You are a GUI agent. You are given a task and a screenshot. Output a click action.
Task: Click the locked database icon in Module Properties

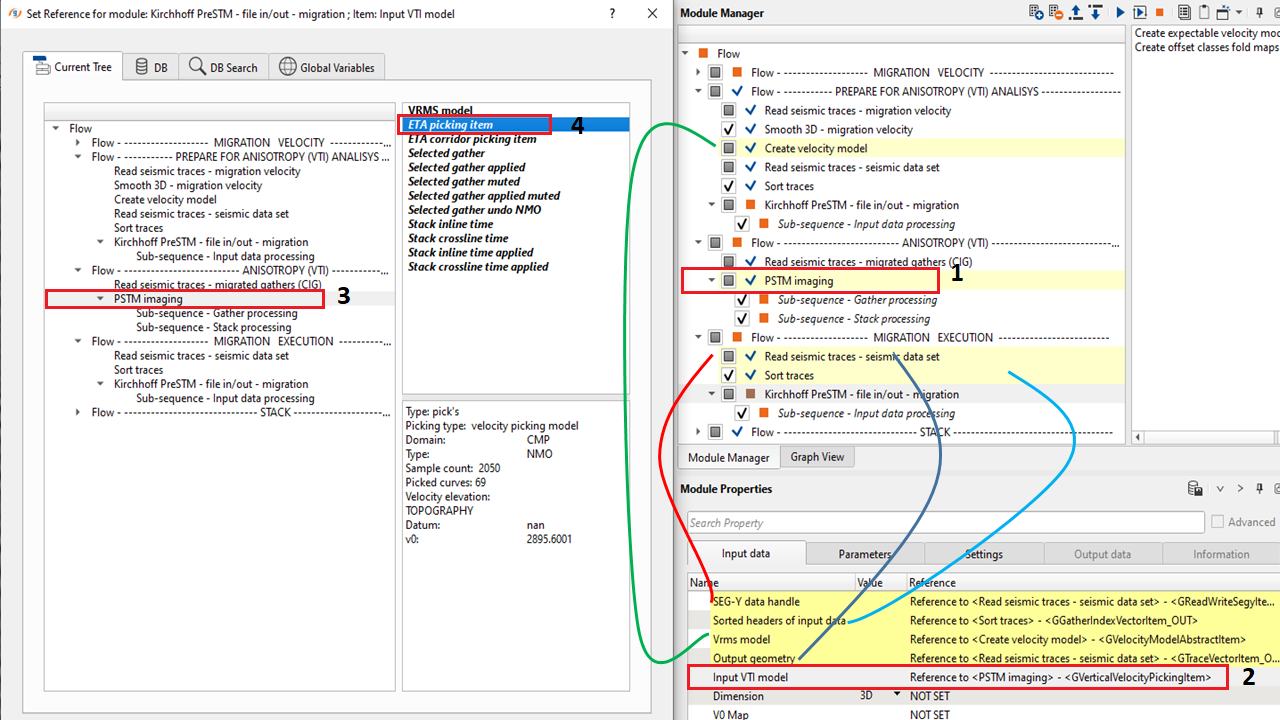click(x=1195, y=489)
